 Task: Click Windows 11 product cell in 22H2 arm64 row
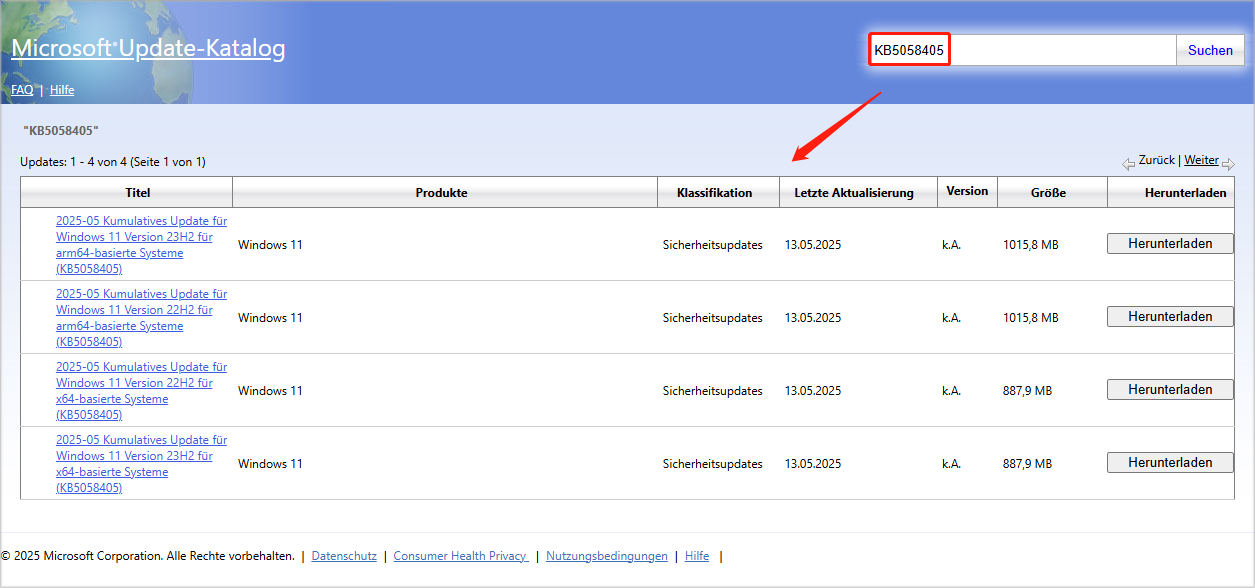click(270, 318)
